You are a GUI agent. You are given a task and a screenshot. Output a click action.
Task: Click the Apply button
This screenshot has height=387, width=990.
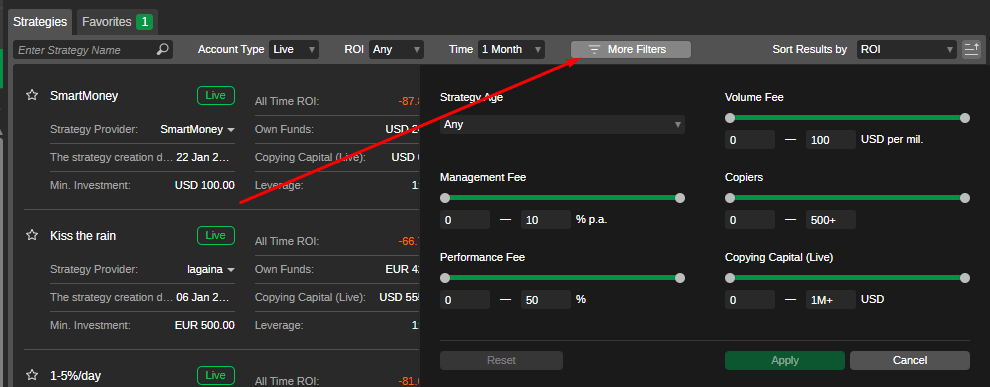[785, 360]
